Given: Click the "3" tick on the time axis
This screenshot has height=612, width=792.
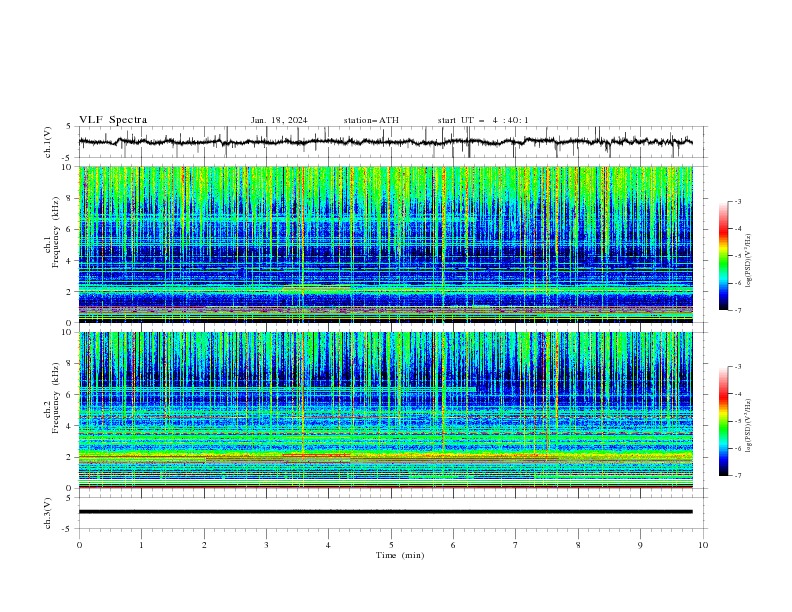Looking at the screenshot, I should (x=267, y=545).
